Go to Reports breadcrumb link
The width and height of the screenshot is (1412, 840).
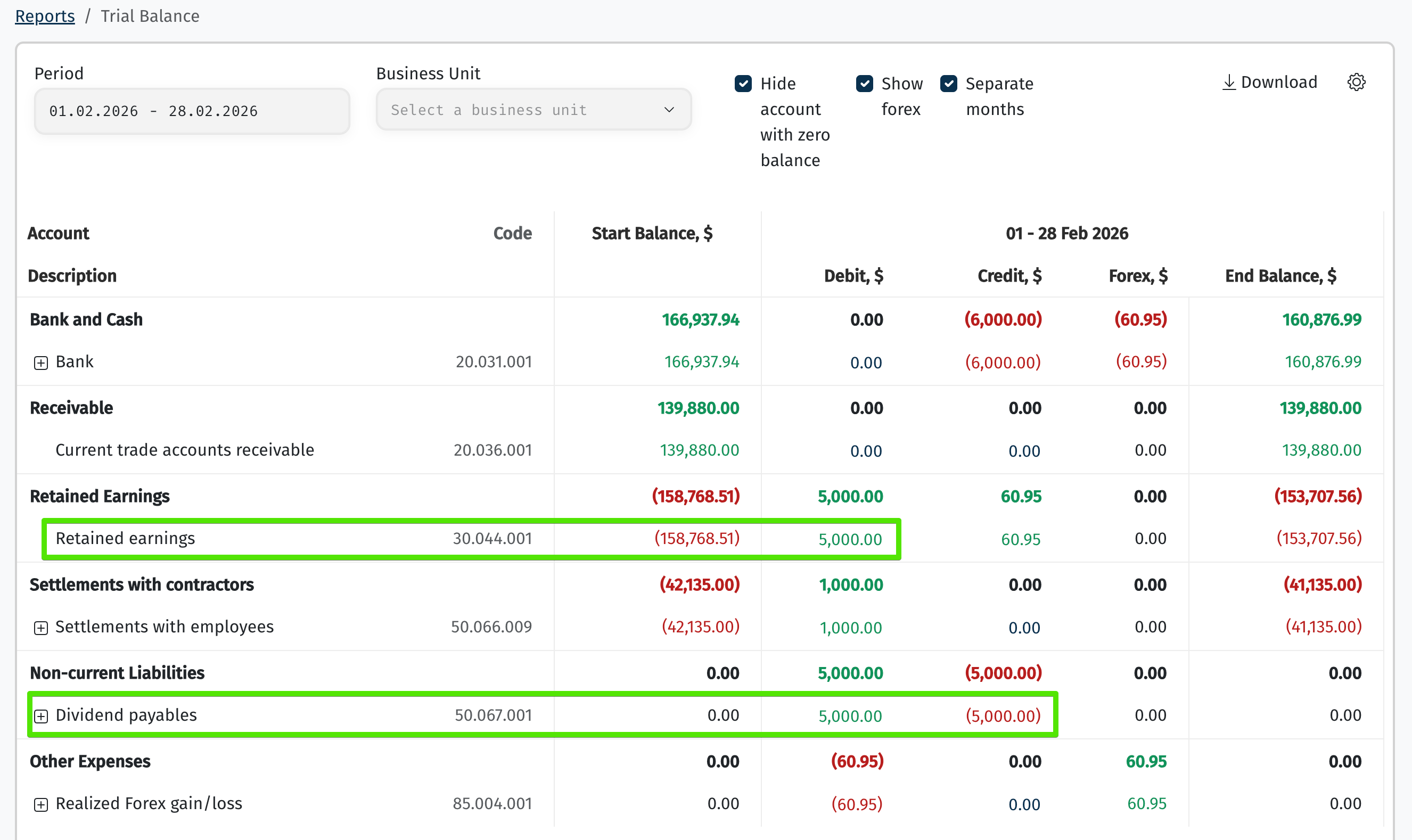[45, 16]
